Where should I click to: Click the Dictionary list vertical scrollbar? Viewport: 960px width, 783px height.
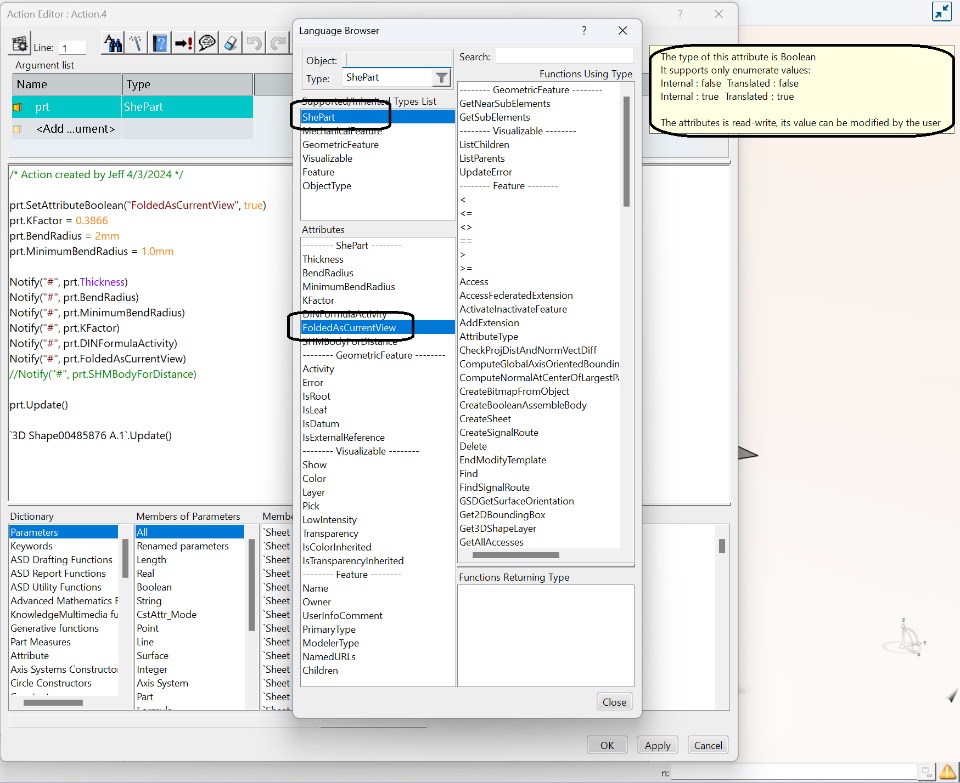tap(126, 558)
